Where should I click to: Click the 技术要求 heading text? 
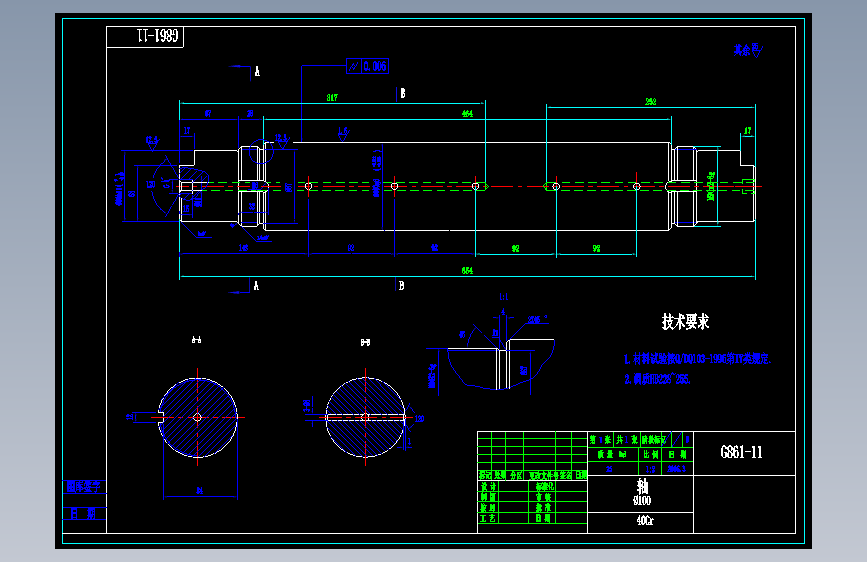tap(685, 321)
